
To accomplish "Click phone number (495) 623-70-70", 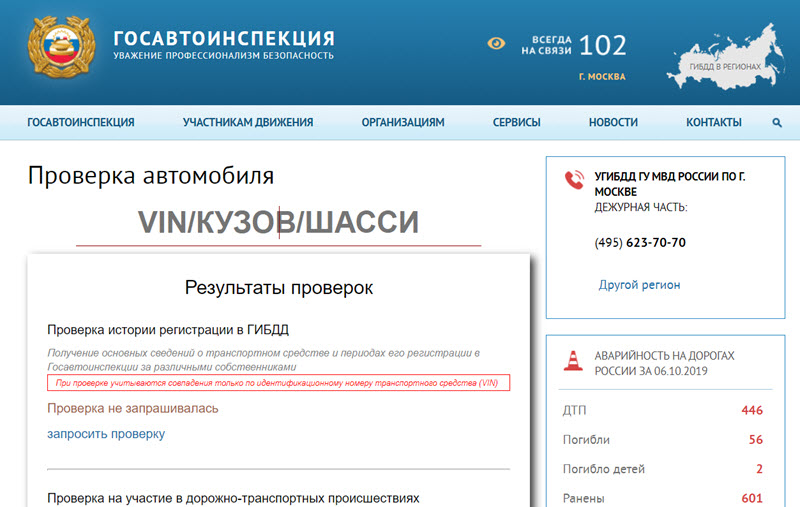I will [640, 243].
